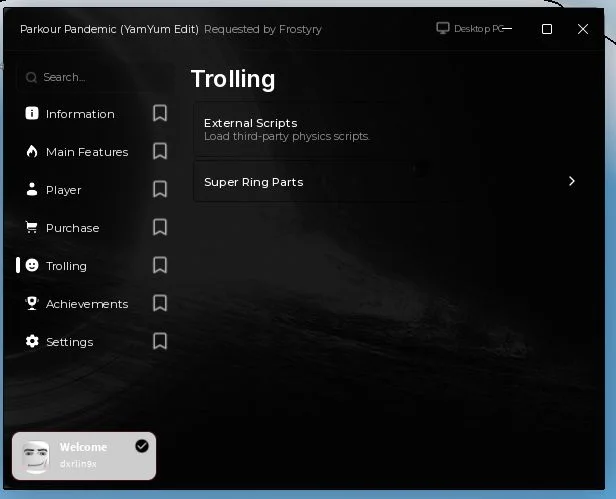This screenshot has width=616, height=499.
Task: Toggle bookmark next to Main Features
Action: pos(160,151)
